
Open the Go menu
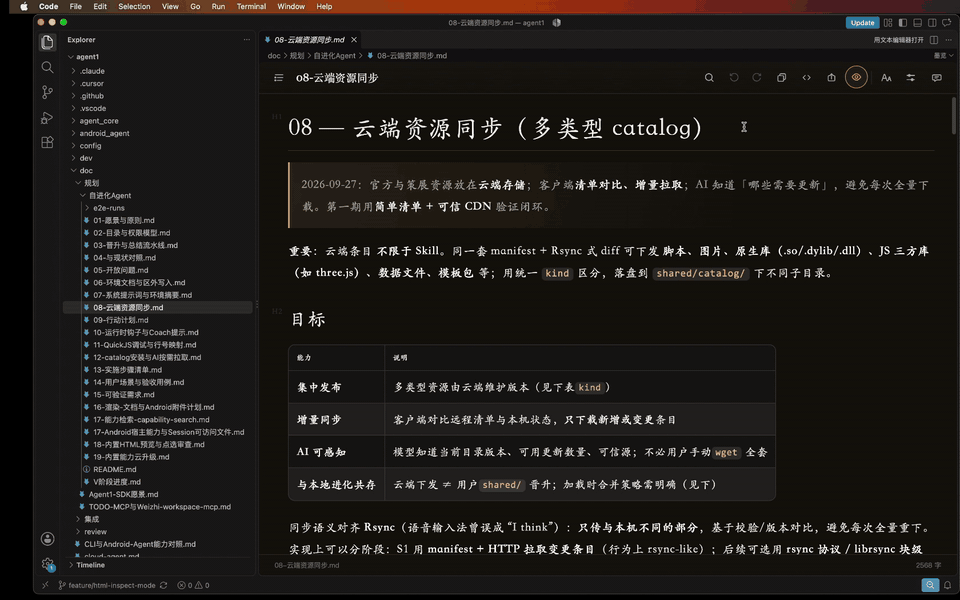195,6
